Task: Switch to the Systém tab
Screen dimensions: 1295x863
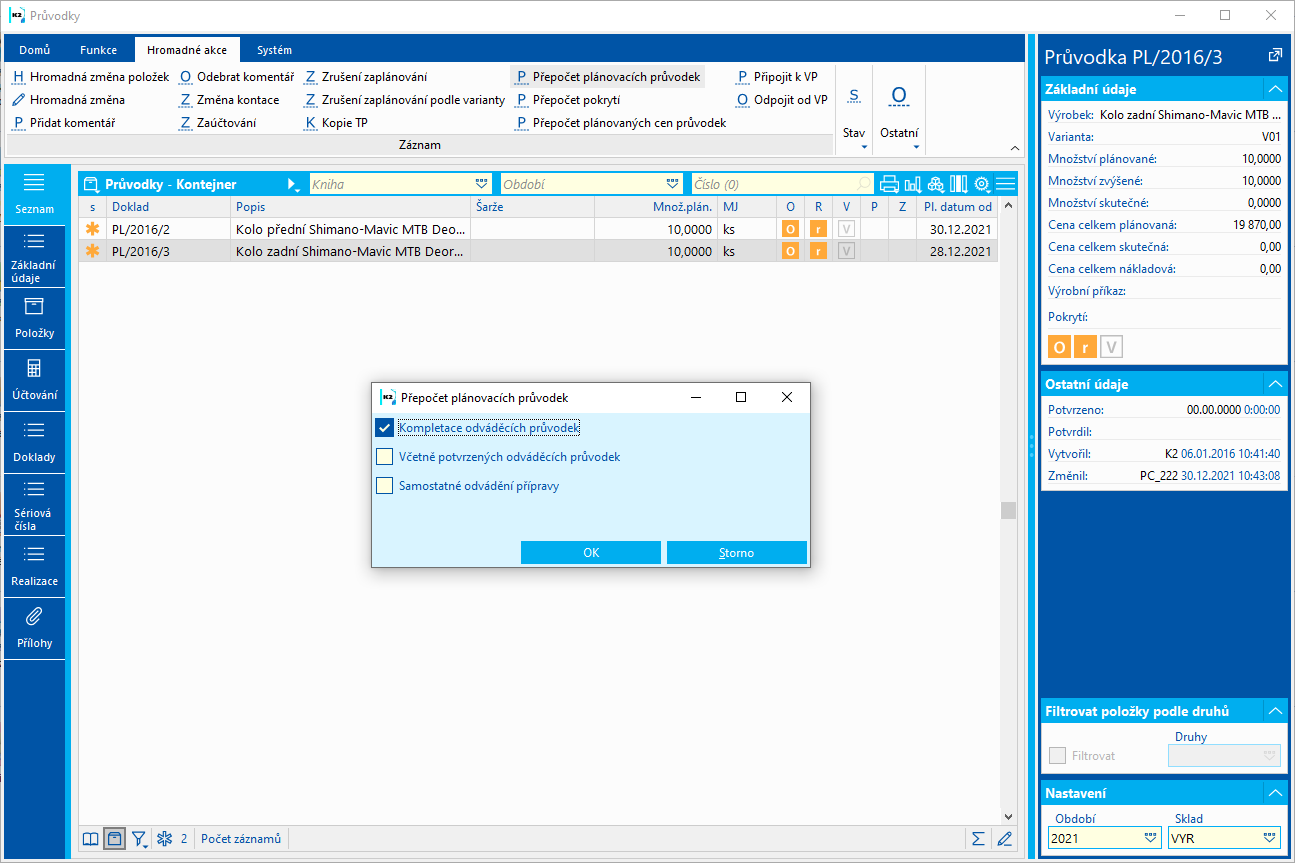Action: point(274,49)
